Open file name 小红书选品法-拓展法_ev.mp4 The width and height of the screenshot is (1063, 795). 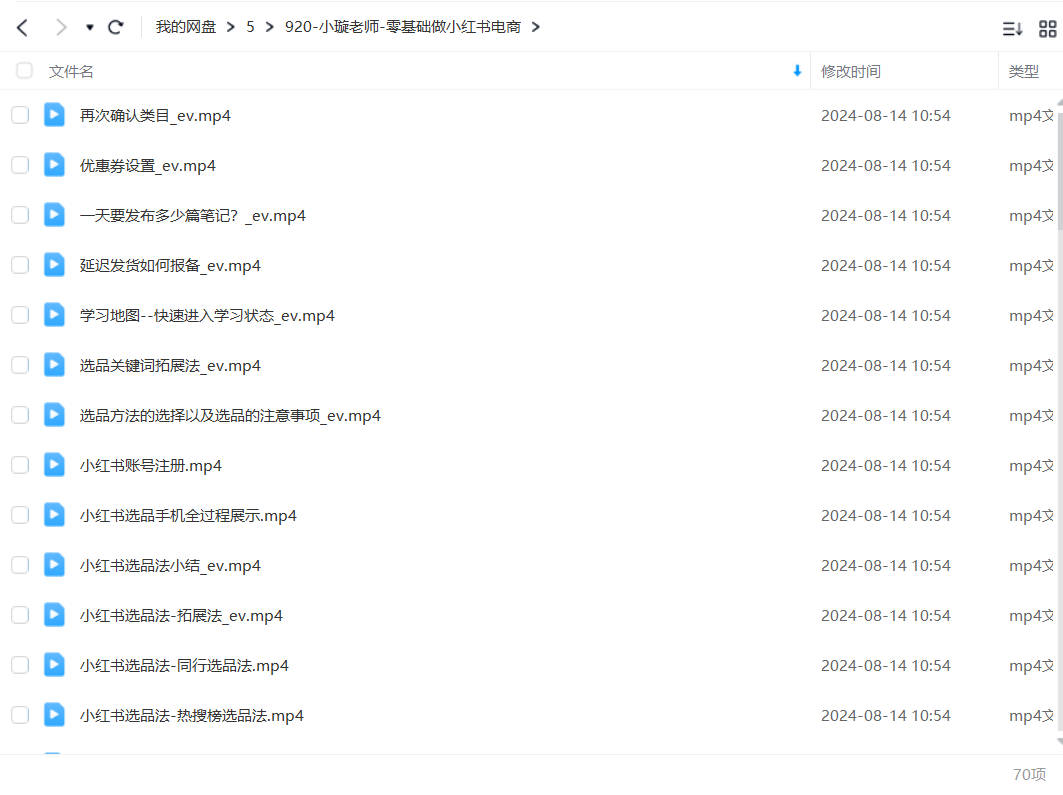tap(181, 616)
